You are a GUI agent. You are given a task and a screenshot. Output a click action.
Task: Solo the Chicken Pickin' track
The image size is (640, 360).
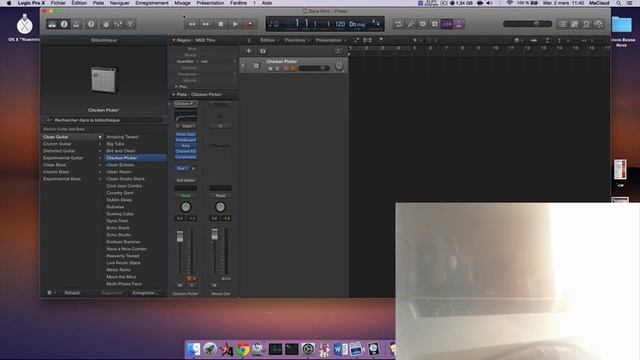277,69
